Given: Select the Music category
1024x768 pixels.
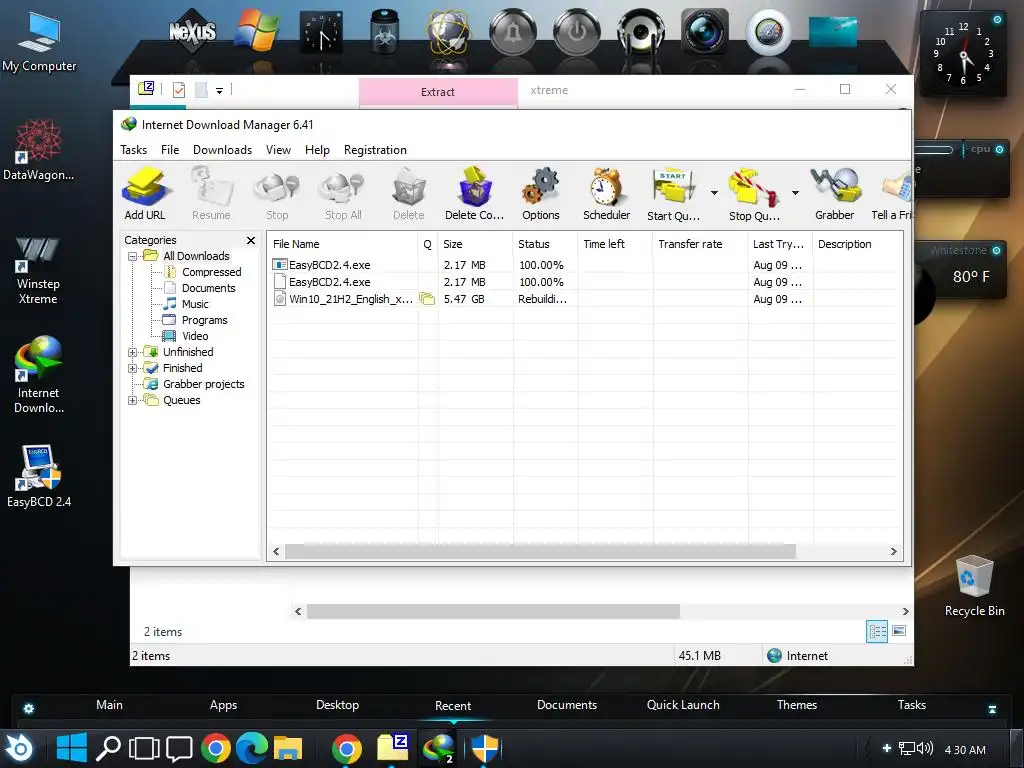Looking at the screenshot, I should 195,304.
